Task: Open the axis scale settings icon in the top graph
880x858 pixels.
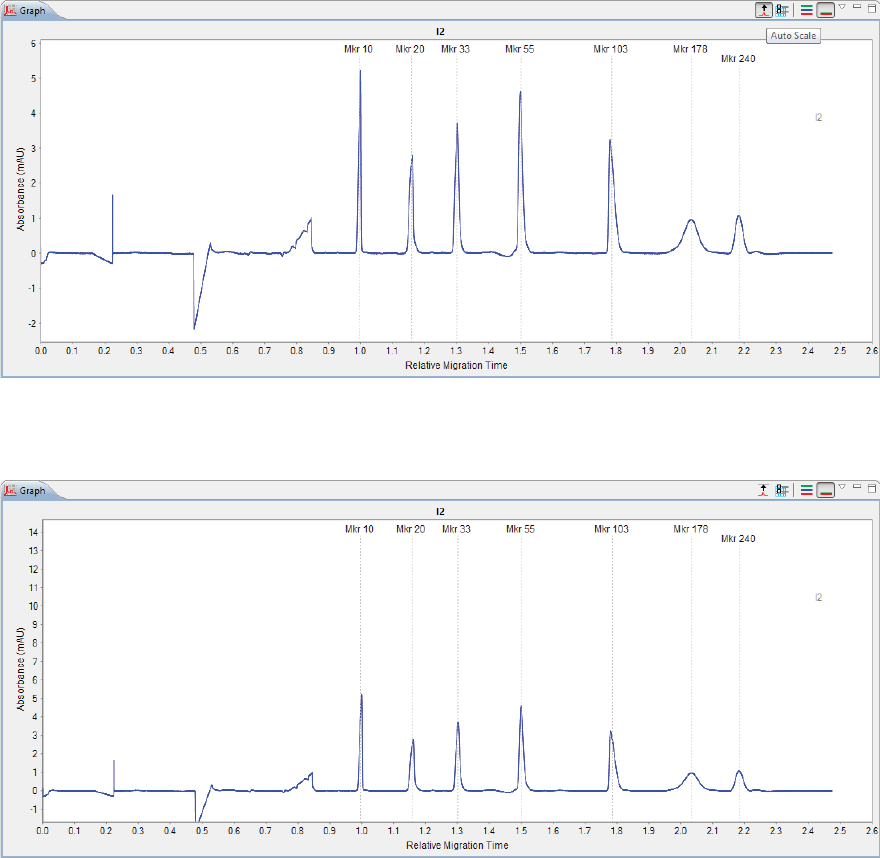Action: coord(782,10)
